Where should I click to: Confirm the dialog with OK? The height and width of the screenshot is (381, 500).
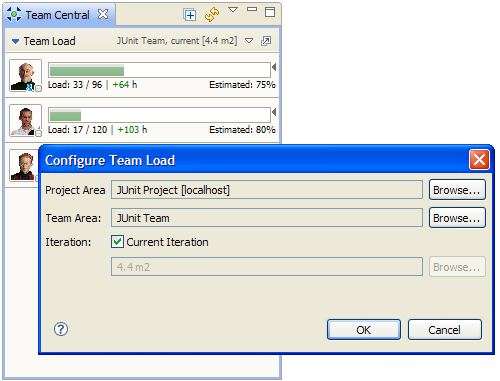364,330
